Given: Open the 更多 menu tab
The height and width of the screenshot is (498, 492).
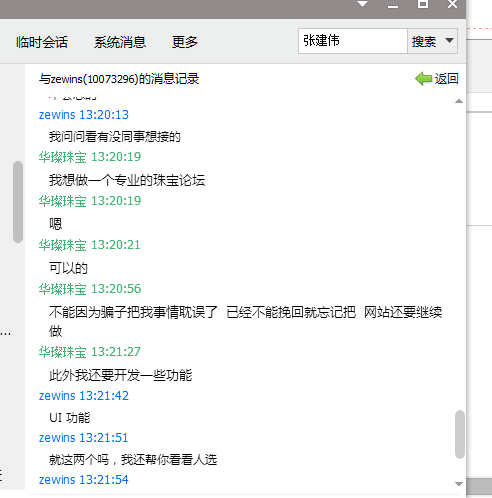Looking at the screenshot, I should pos(185,42).
